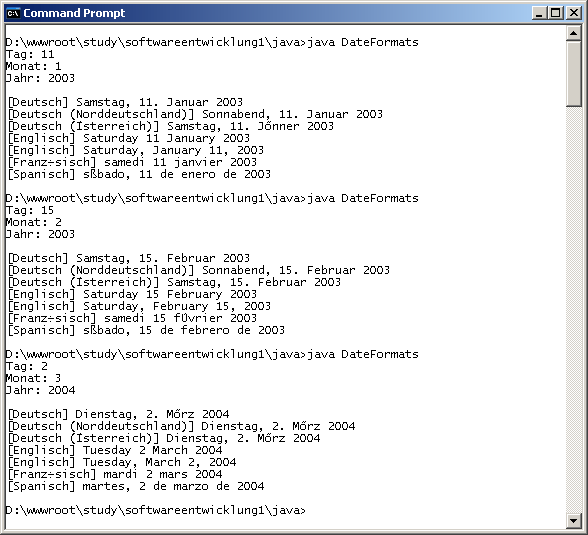The width and height of the screenshot is (588, 535).
Task: Click the scroll up arrow
Action: coord(573,33)
